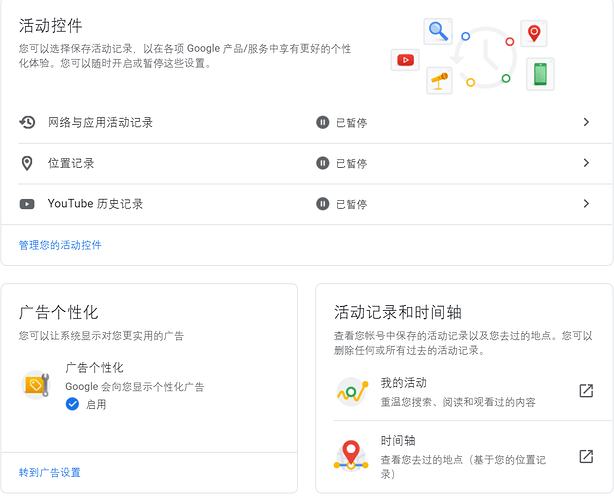Viewport: 614px width, 500px height.
Task: Open the 转到广告设置 link
Action: click(50, 473)
